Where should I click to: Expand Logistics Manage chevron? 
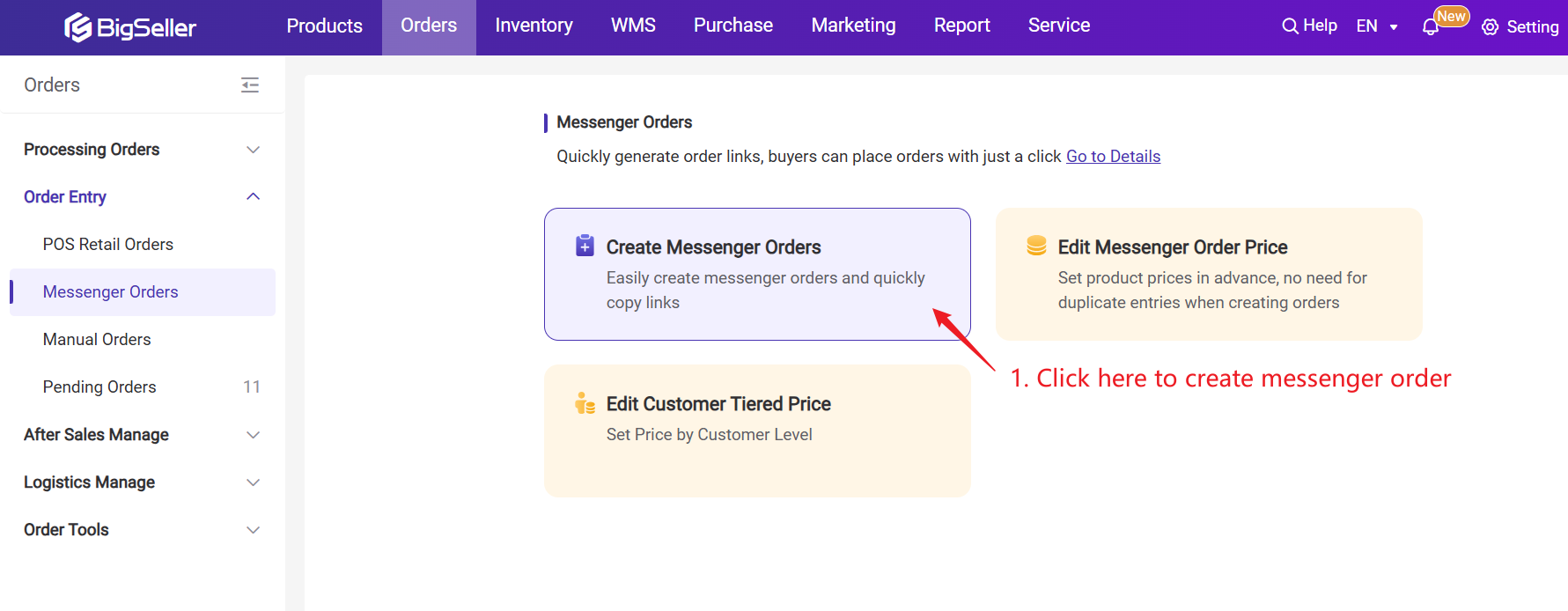click(x=254, y=482)
